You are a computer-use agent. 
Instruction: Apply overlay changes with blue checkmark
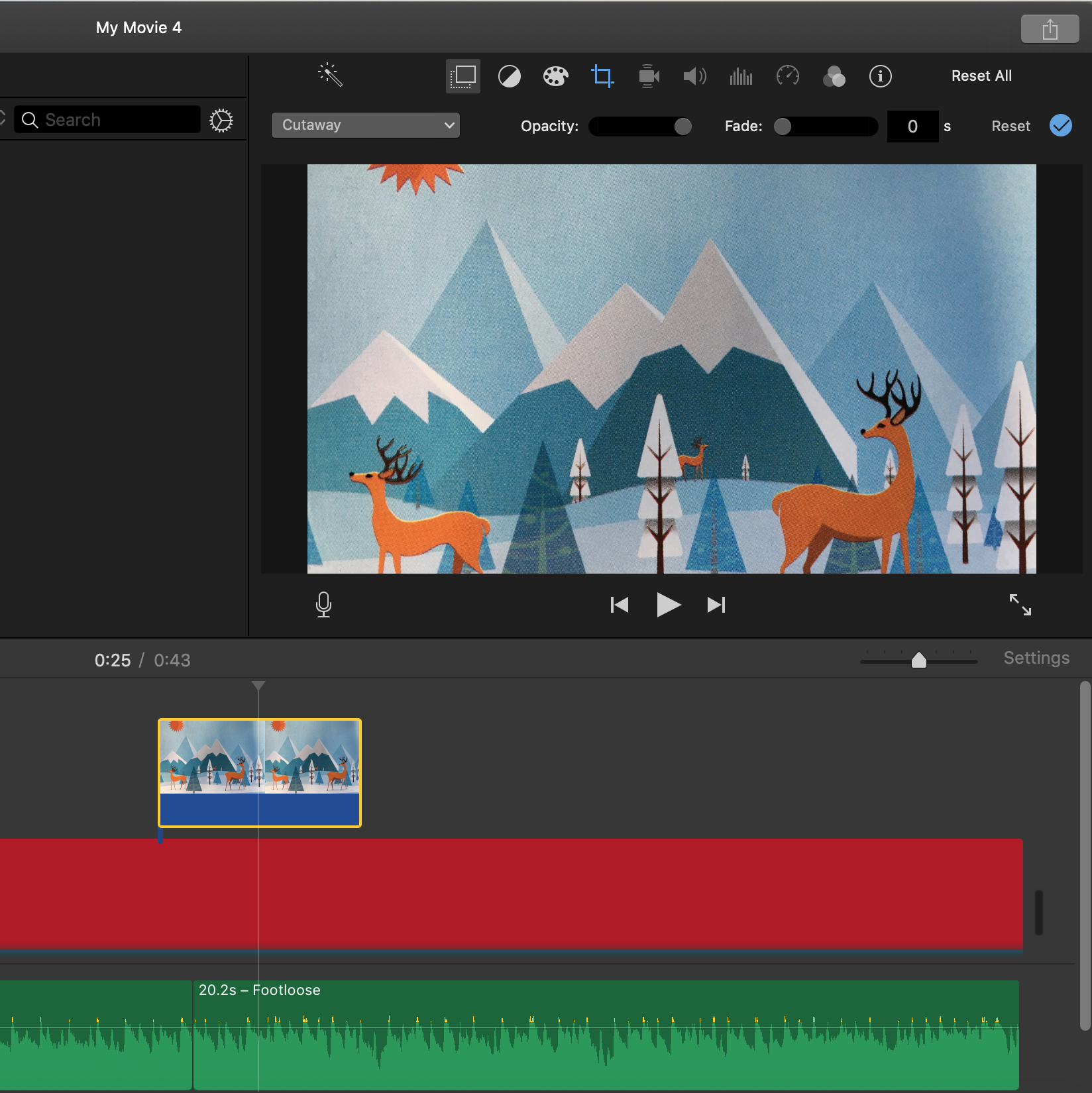point(1060,126)
